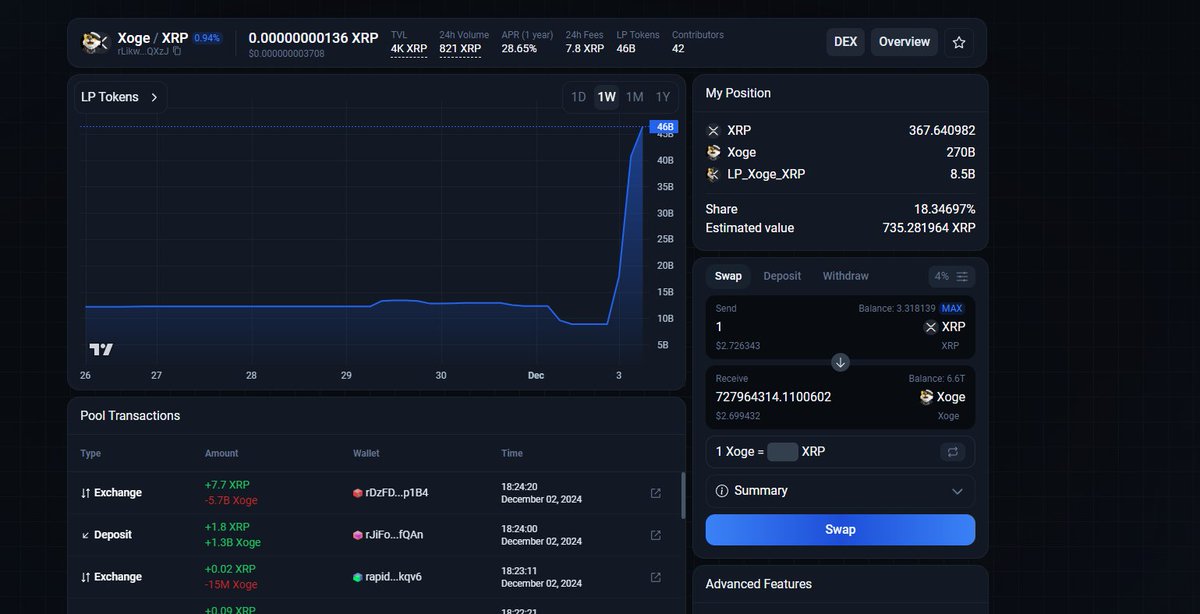
Task: Open external link for rJiFo...fQAn transaction
Action: pos(656,535)
